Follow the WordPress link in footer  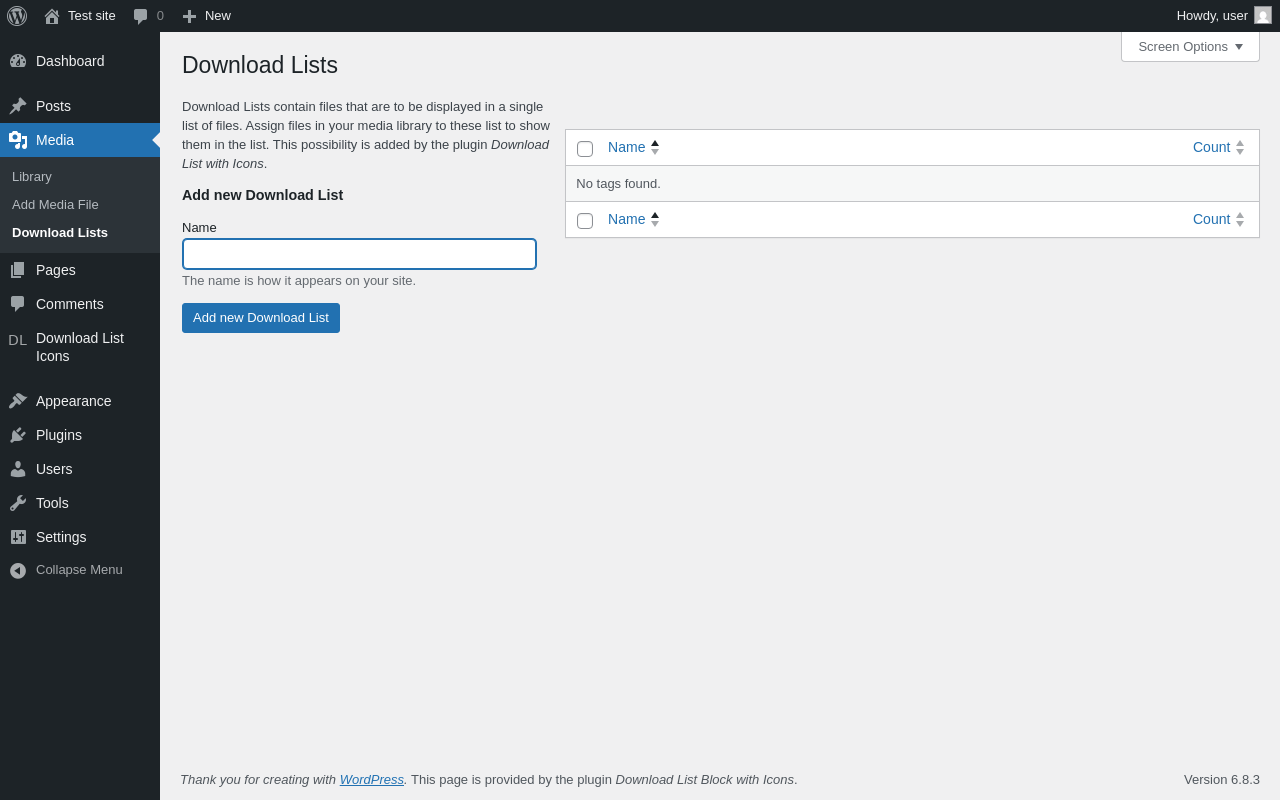click(x=371, y=779)
